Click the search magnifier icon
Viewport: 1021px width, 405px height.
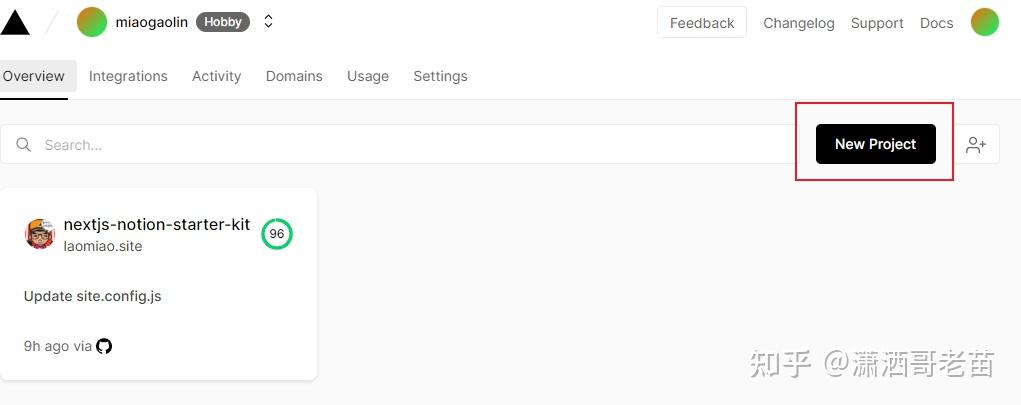coord(23,145)
